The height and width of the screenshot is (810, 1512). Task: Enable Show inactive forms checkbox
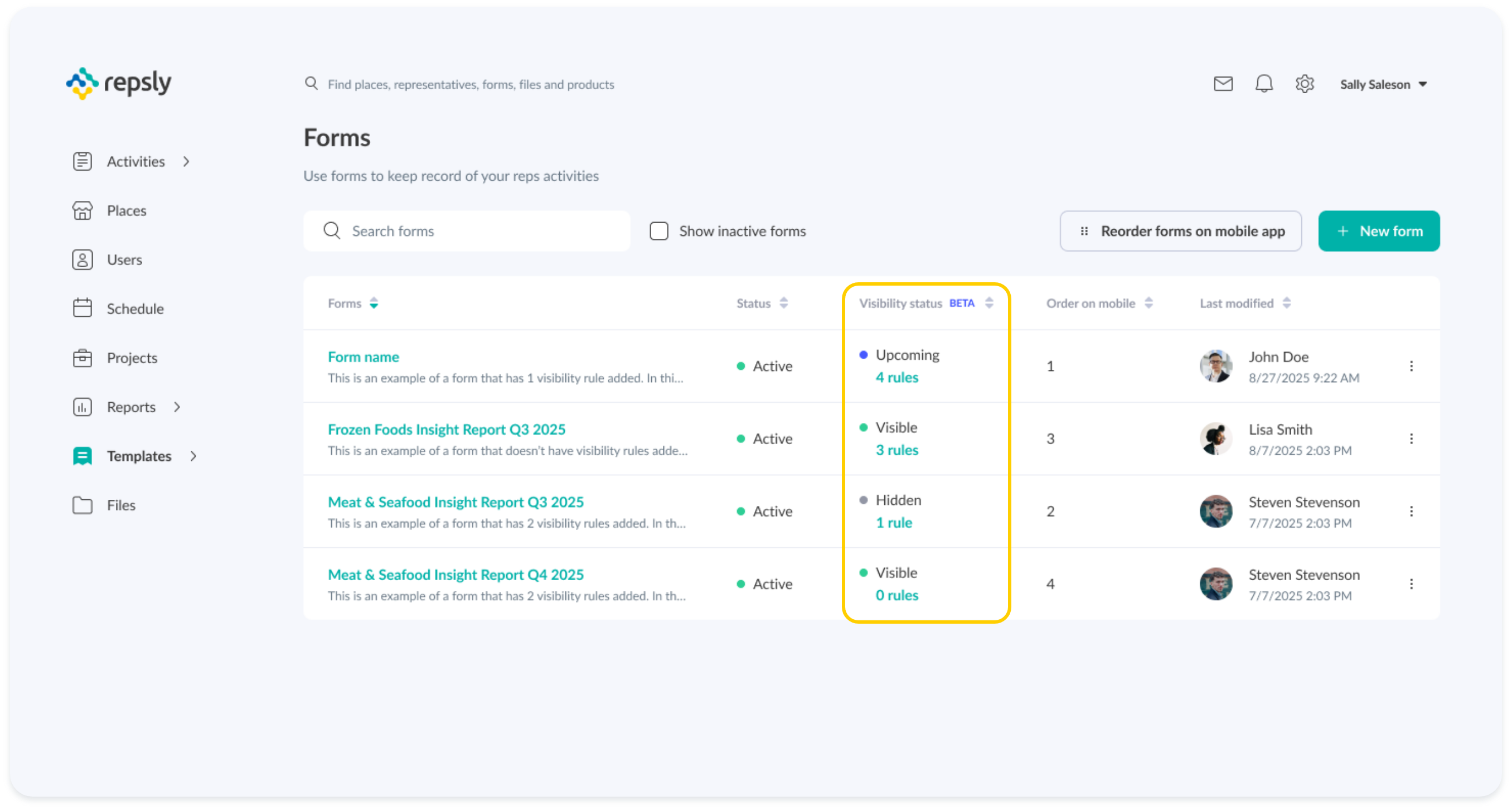[x=658, y=231]
